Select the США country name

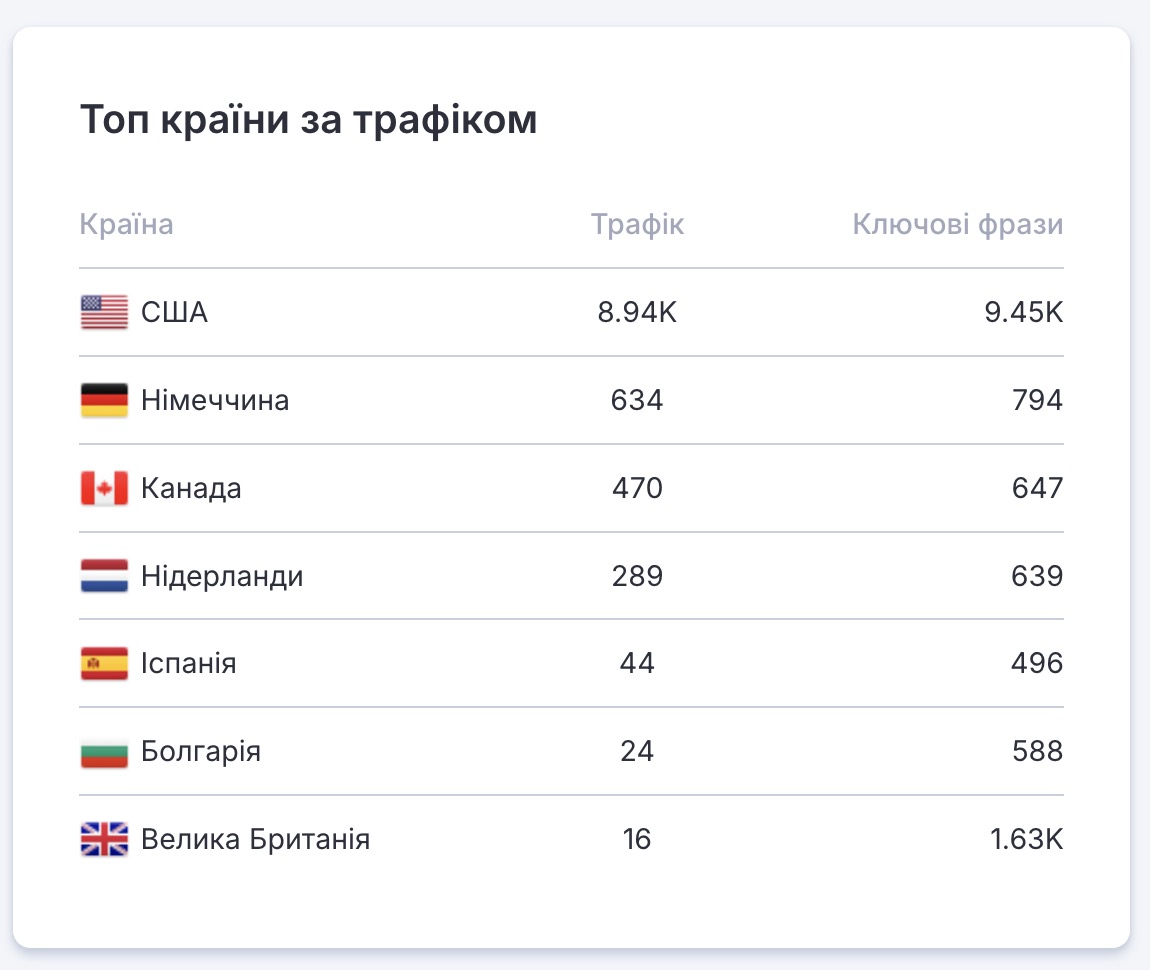175,313
